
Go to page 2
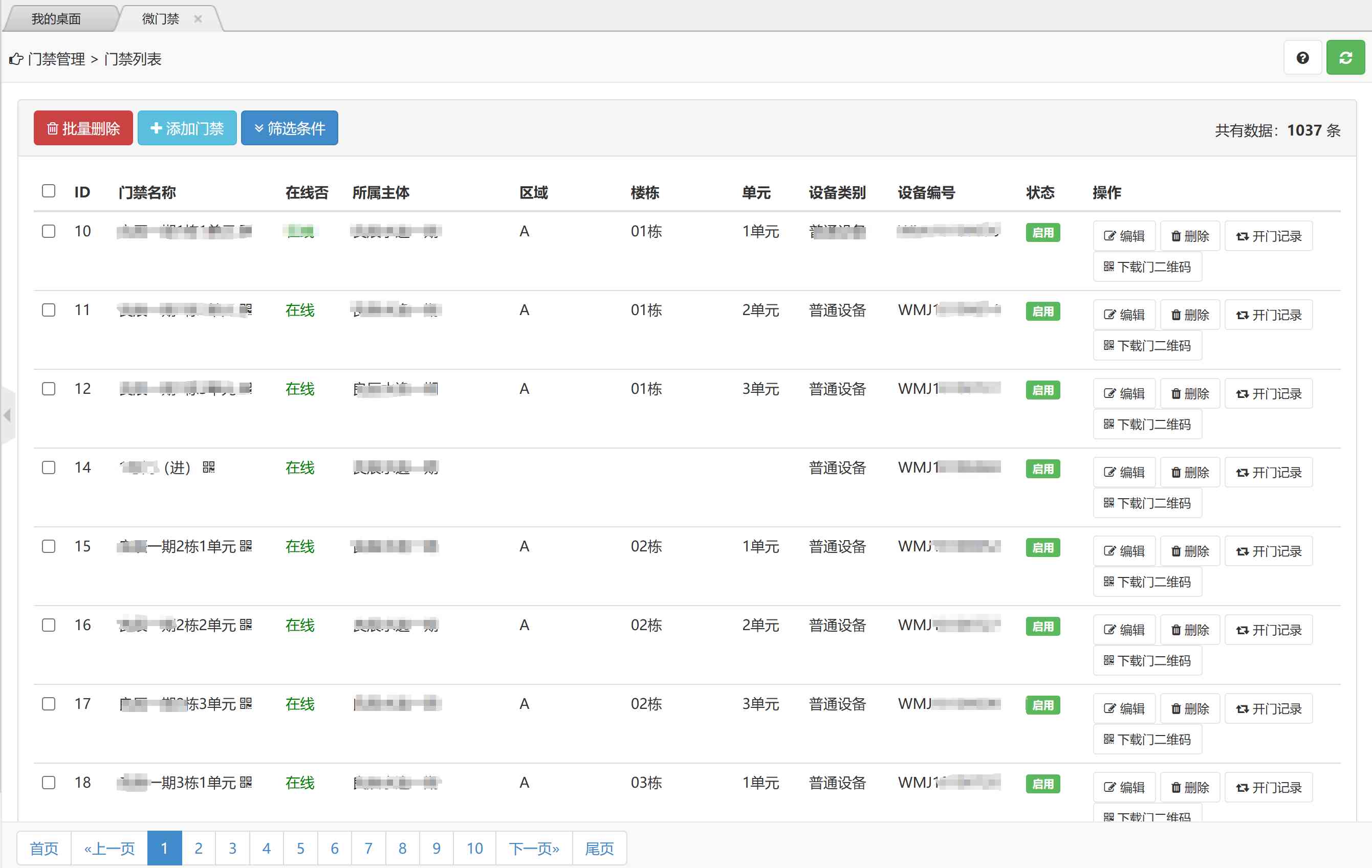[198, 848]
